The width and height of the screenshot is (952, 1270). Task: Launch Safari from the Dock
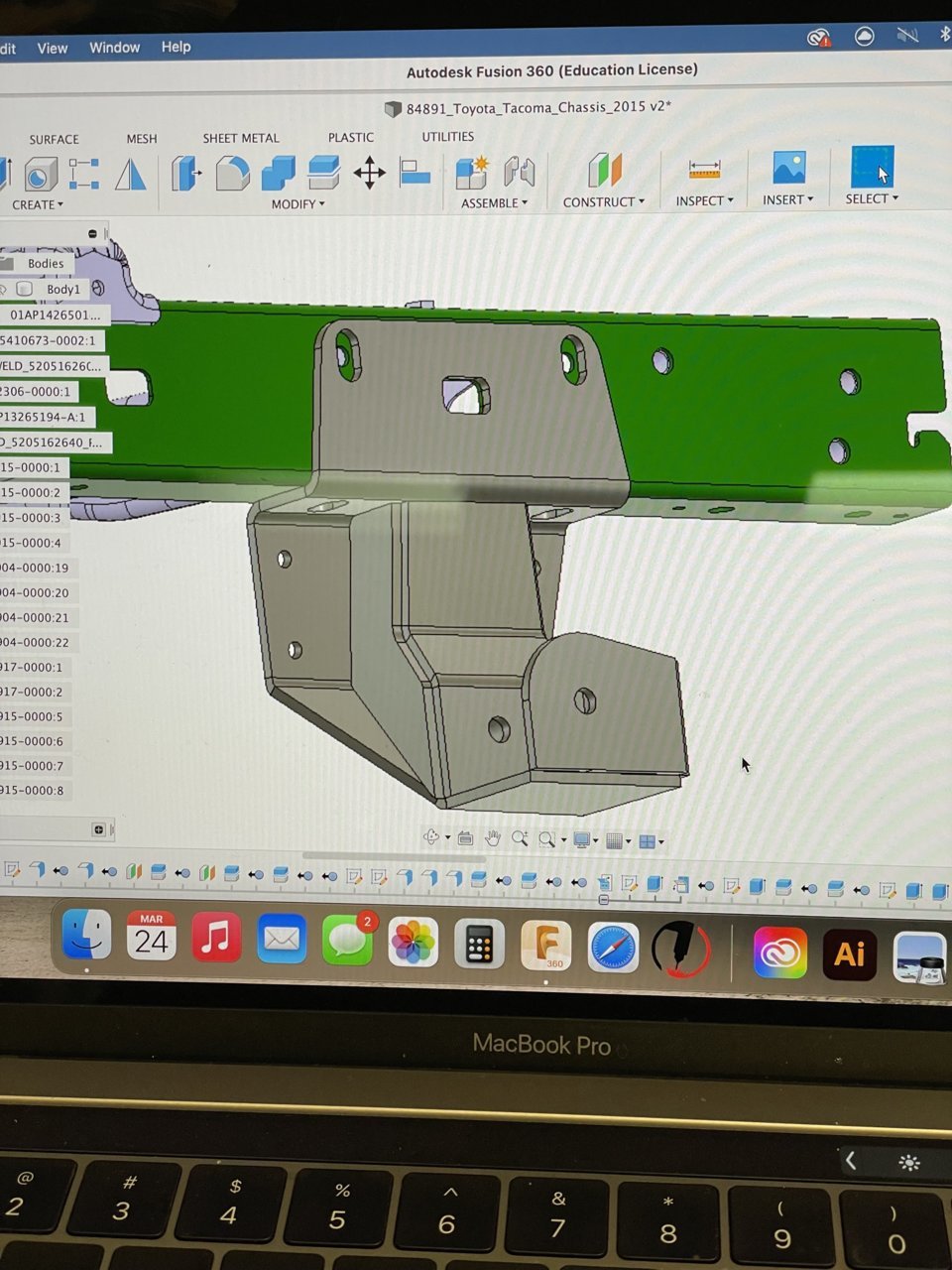(613, 949)
